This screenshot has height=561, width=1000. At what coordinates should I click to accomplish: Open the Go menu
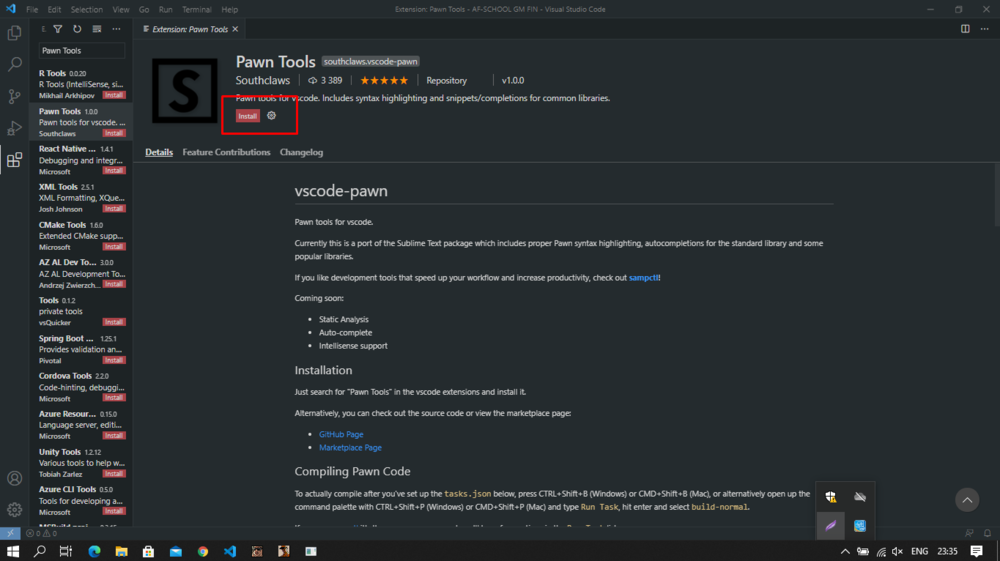coord(144,10)
